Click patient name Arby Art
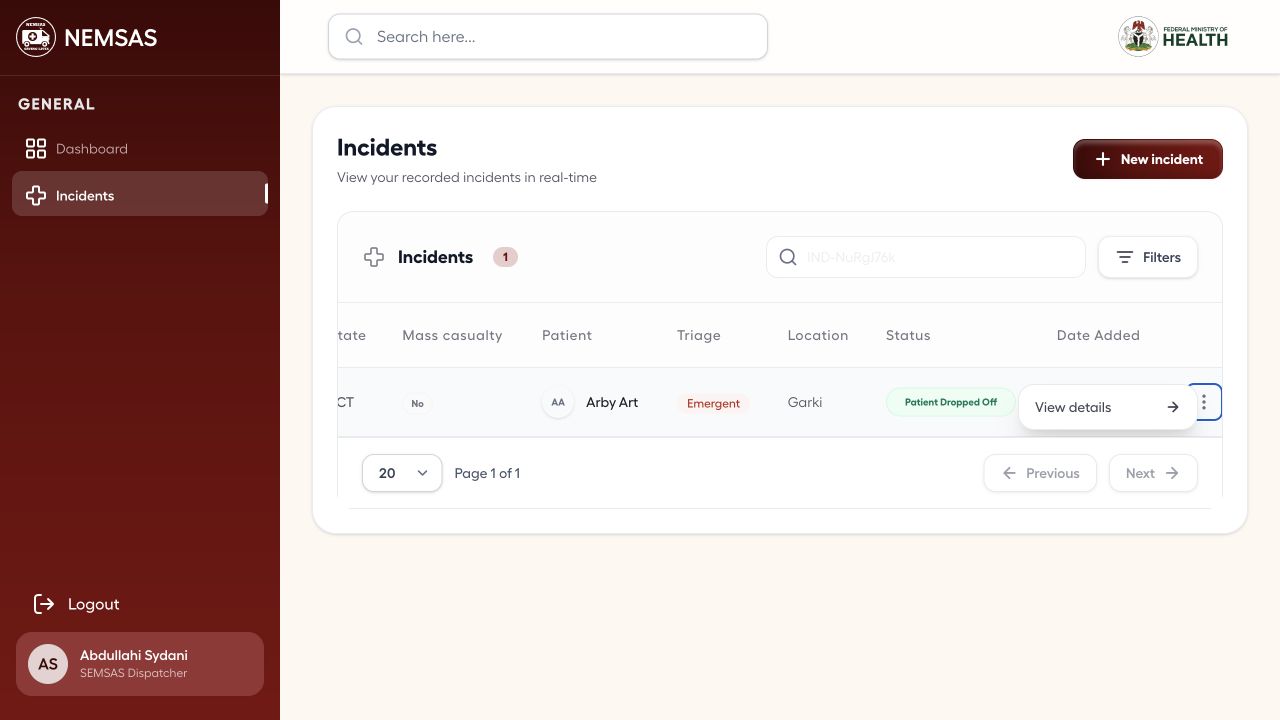The image size is (1280, 720). coord(612,402)
